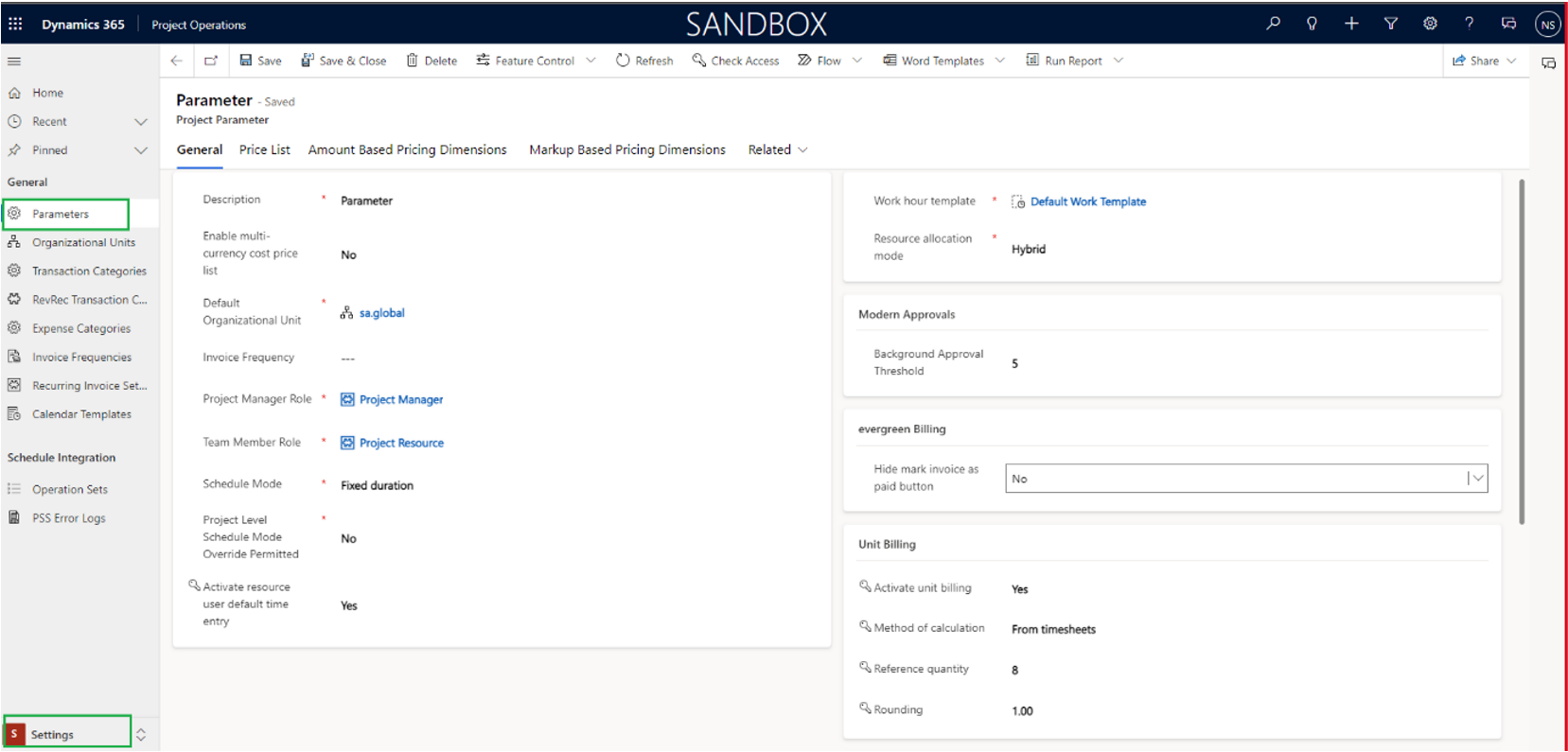Click Feature Control command
This screenshot has height=752, width=1568.
coord(525,61)
